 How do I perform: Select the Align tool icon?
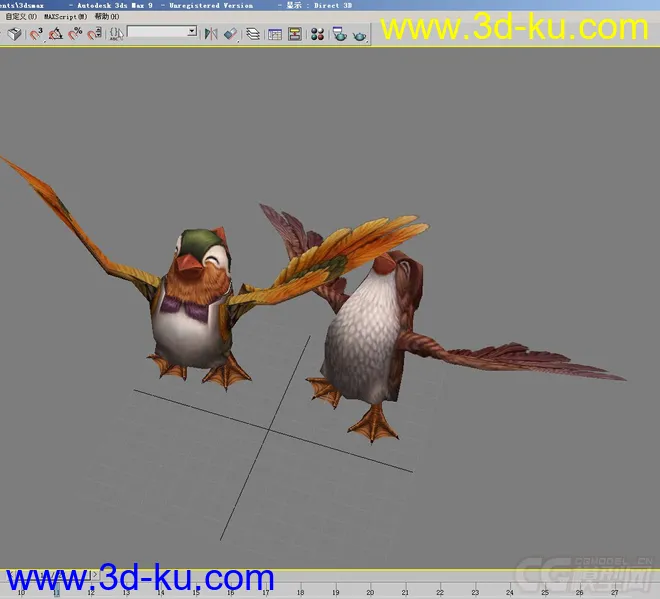pyautogui.click(x=231, y=34)
